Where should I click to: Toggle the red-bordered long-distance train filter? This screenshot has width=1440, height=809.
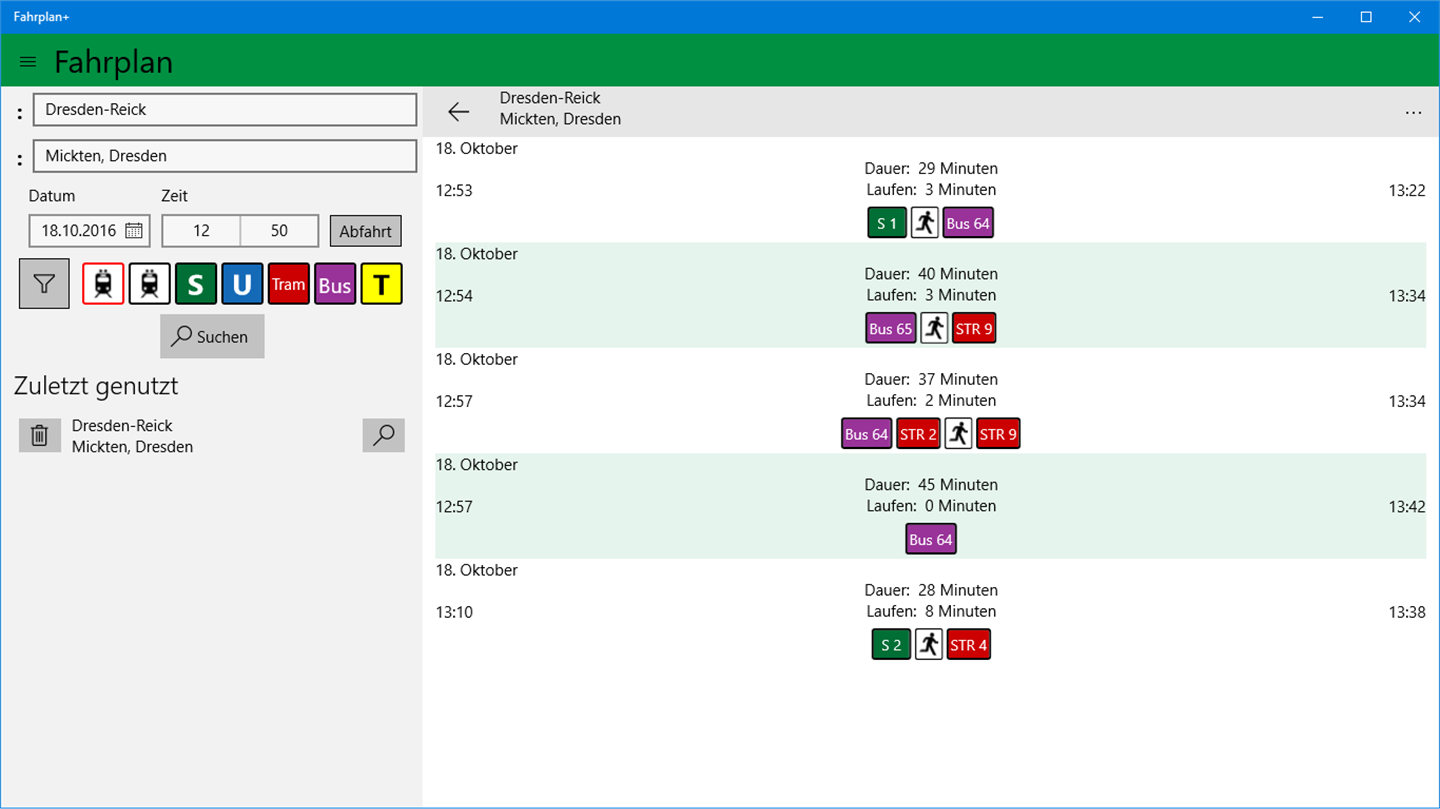point(103,284)
